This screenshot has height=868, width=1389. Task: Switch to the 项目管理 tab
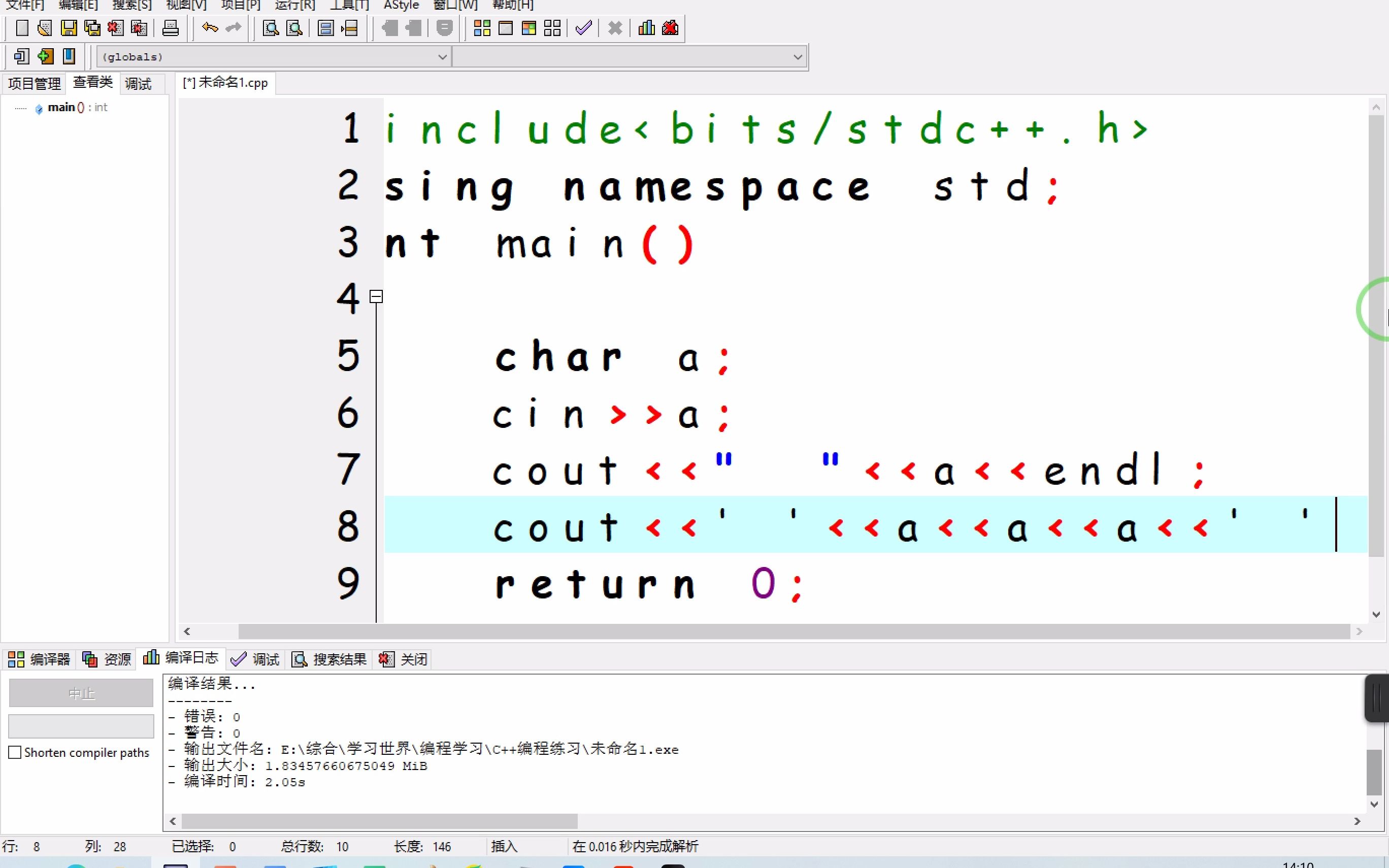(x=35, y=84)
